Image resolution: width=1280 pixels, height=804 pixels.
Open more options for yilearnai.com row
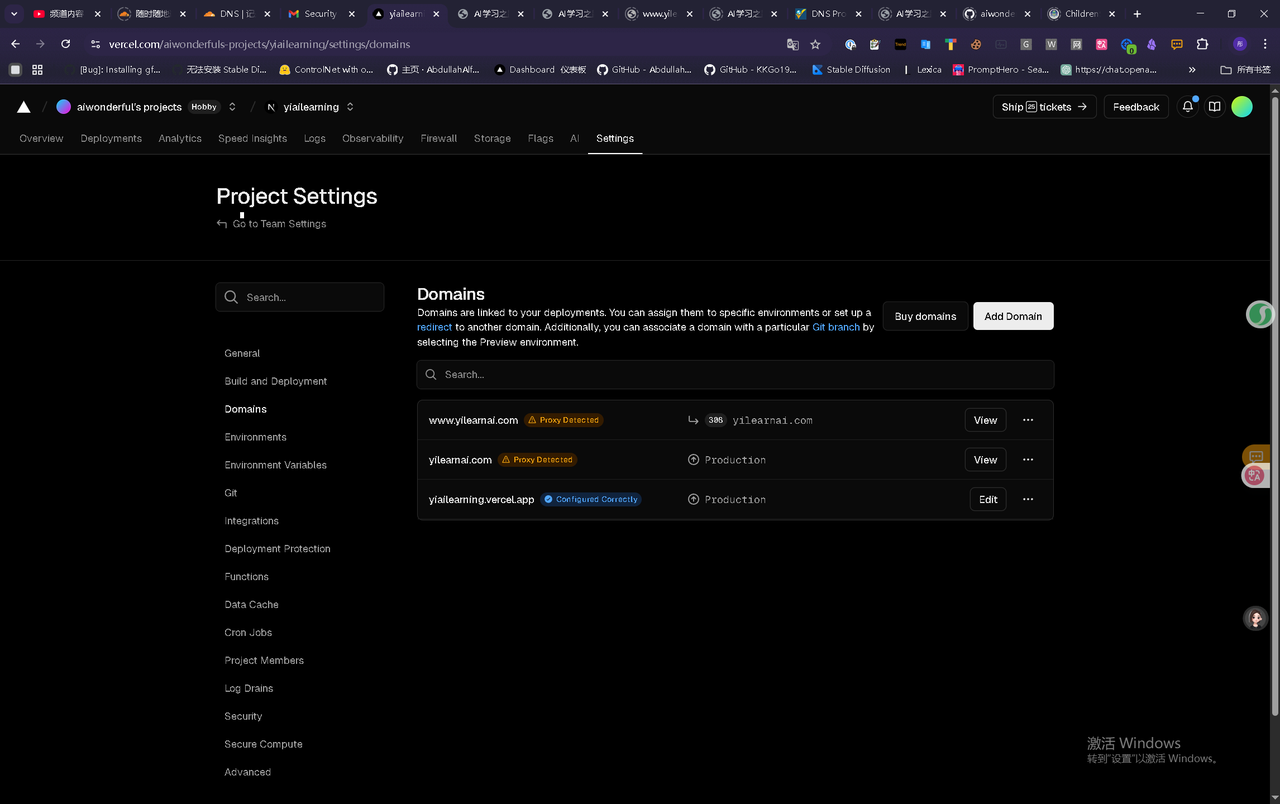click(1028, 460)
